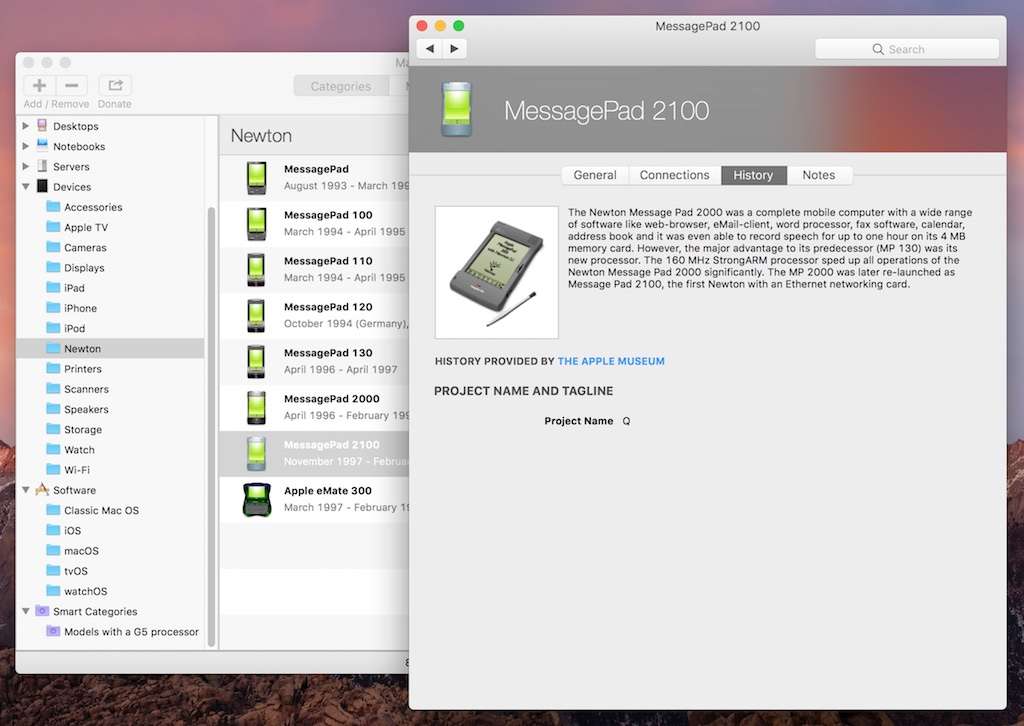Select the Categories segment in main window
Viewport: 1024px width, 726px height.
pyautogui.click(x=341, y=86)
